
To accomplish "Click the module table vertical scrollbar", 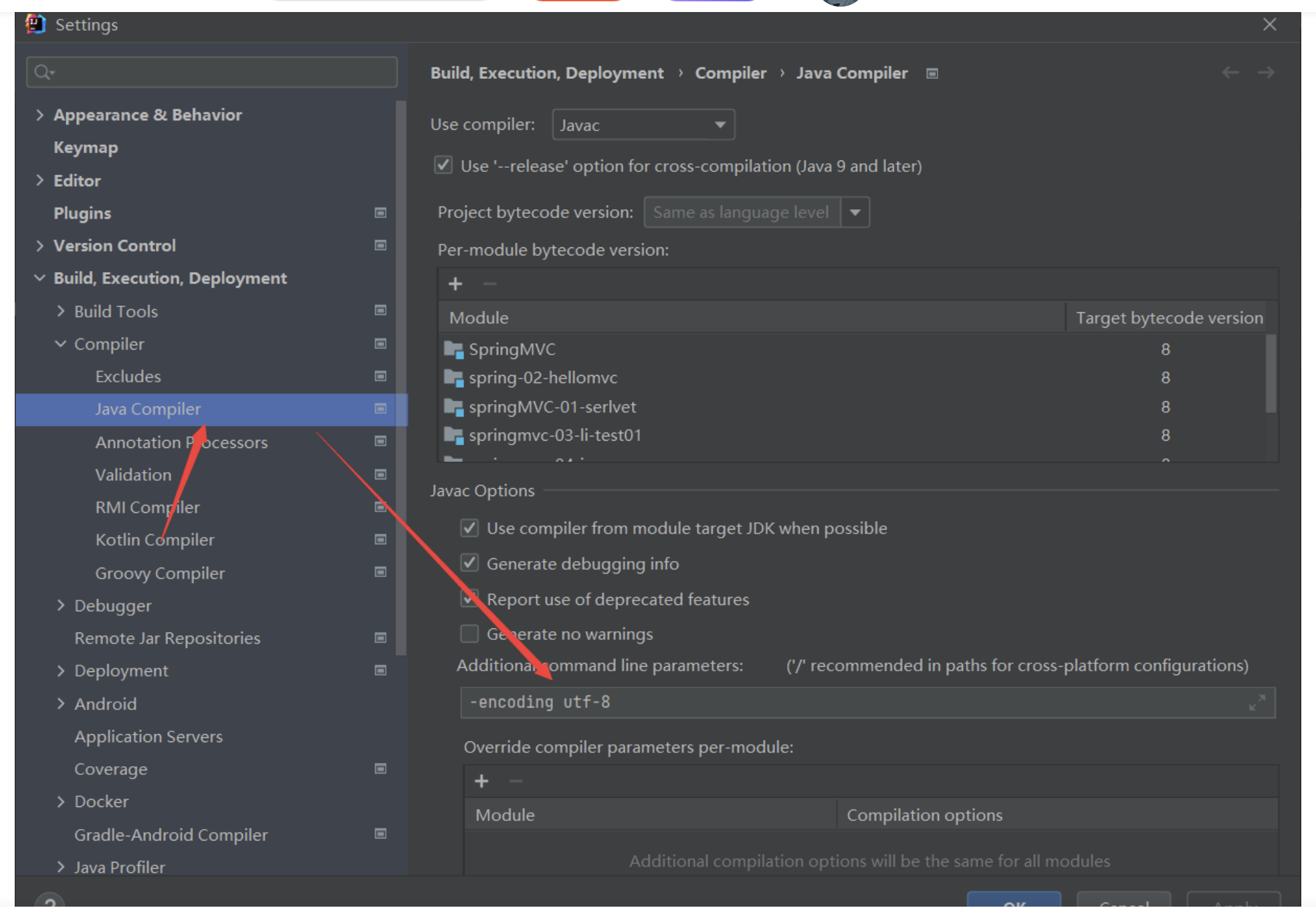I will click(1271, 373).
